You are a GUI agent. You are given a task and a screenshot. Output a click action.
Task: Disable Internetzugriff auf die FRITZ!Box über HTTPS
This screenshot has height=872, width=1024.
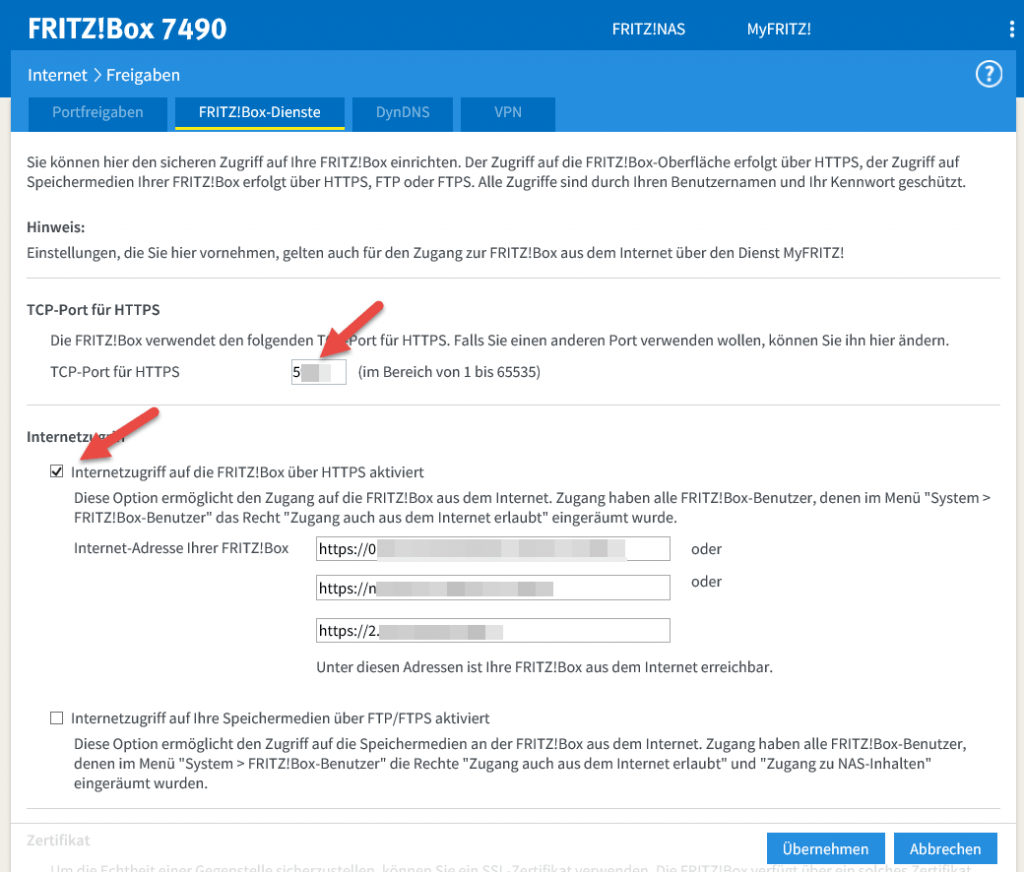tap(57, 470)
